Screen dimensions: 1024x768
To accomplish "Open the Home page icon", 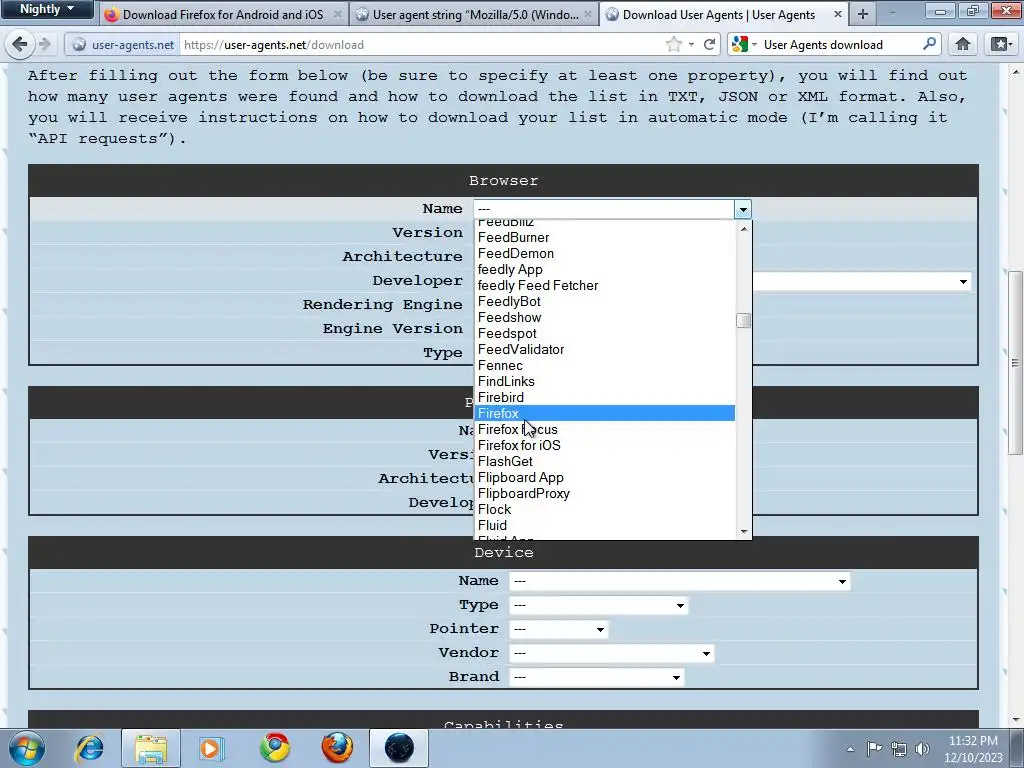I will (963, 44).
